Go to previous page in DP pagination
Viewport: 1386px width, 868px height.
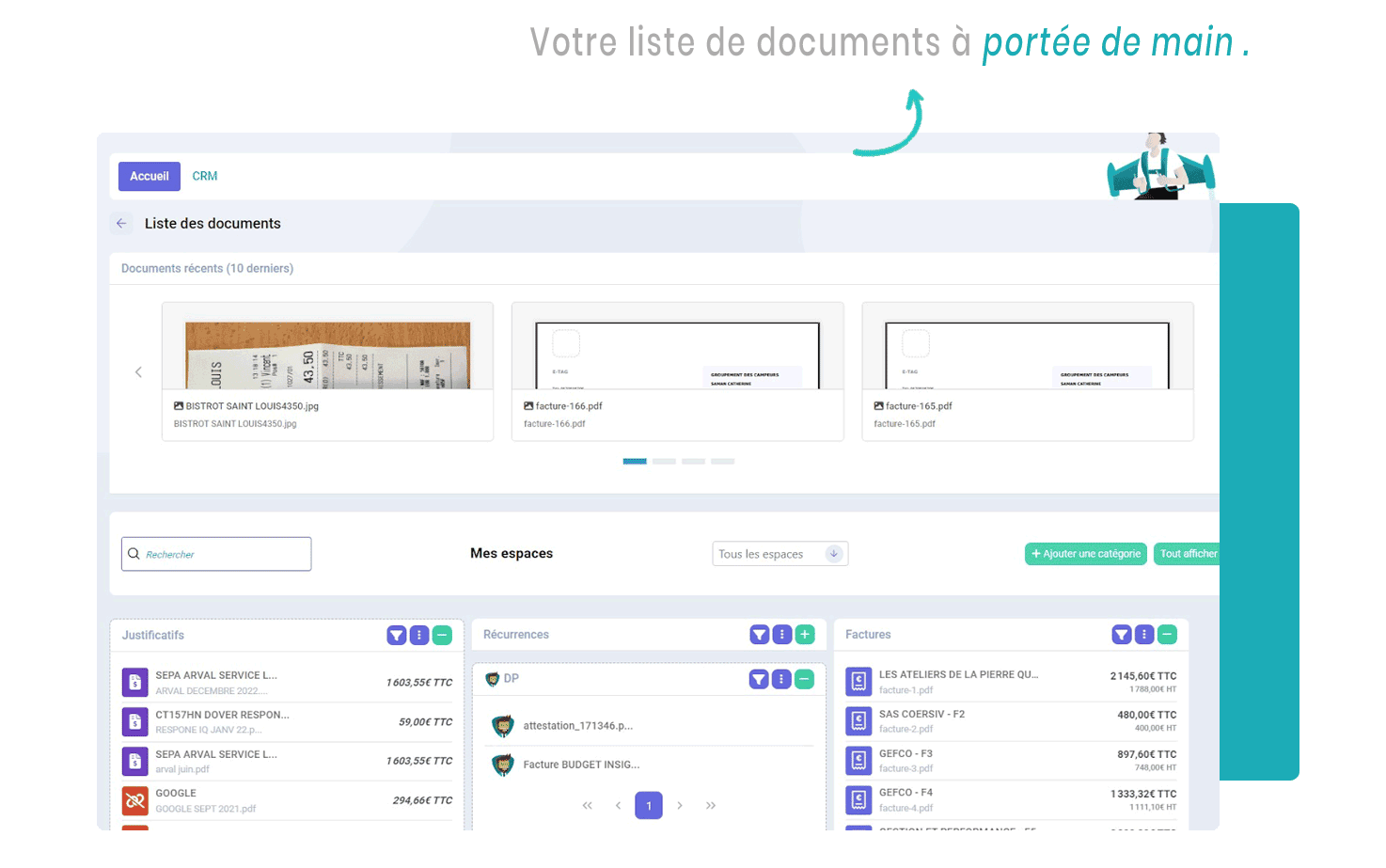pyautogui.click(x=618, y=806)
